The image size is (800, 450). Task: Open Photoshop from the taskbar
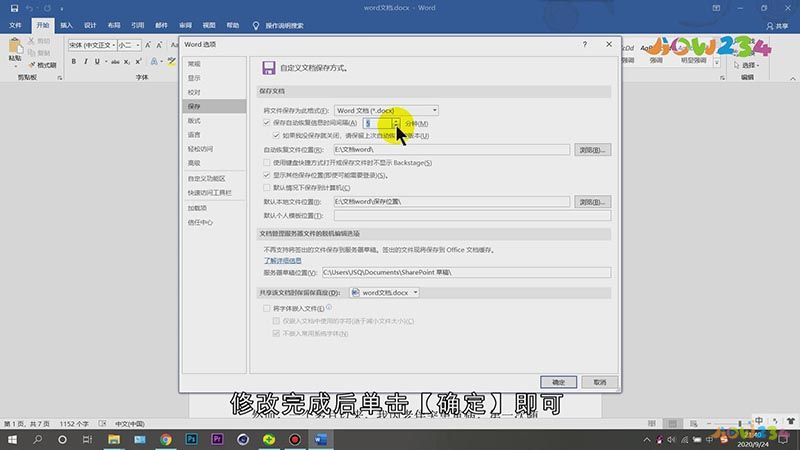tap(191, 439)
